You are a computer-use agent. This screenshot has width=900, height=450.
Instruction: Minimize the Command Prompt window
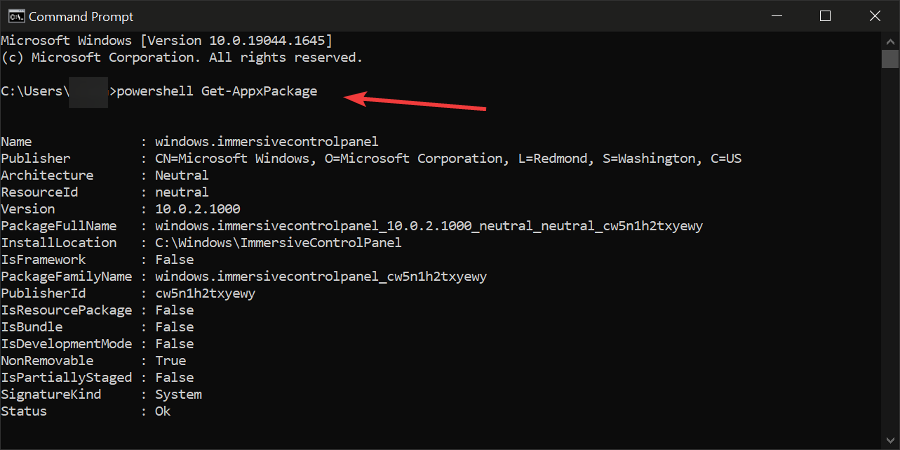pyautogui.click(x=775, y=16)
